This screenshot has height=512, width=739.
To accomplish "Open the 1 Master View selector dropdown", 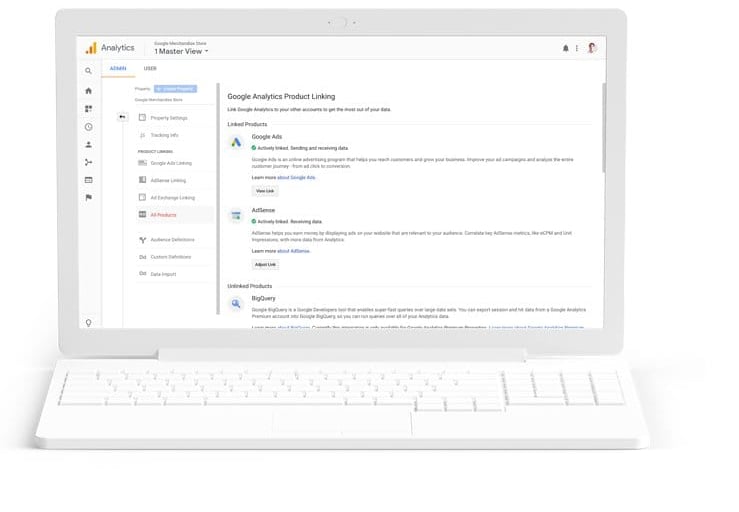I will tap(181, 51).
